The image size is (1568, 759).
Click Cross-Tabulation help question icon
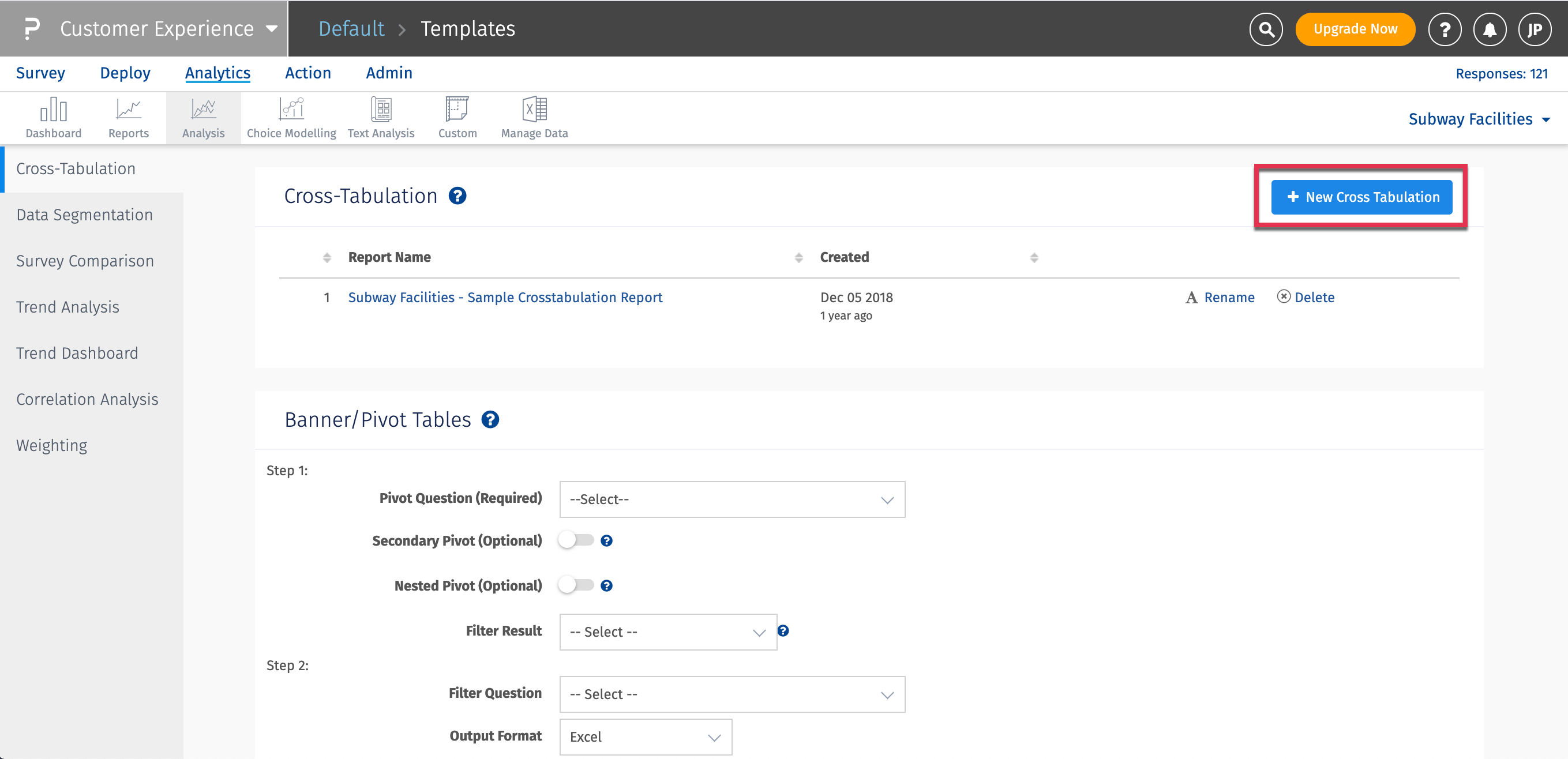pyautogui.click(x=457, y=196)
